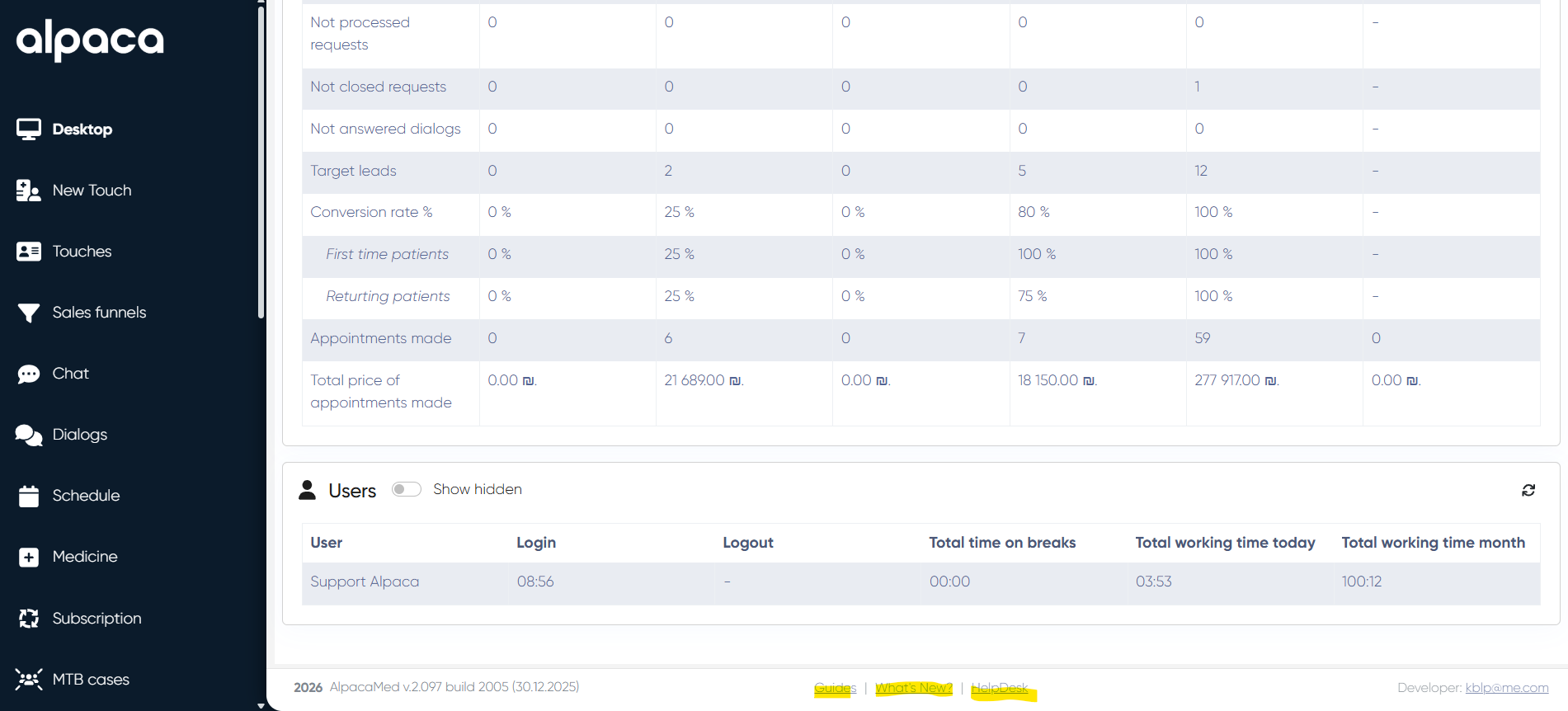Open Sales funnels using the funnel icon
This screenshot has height=711, width=1568.
(29, 313)
